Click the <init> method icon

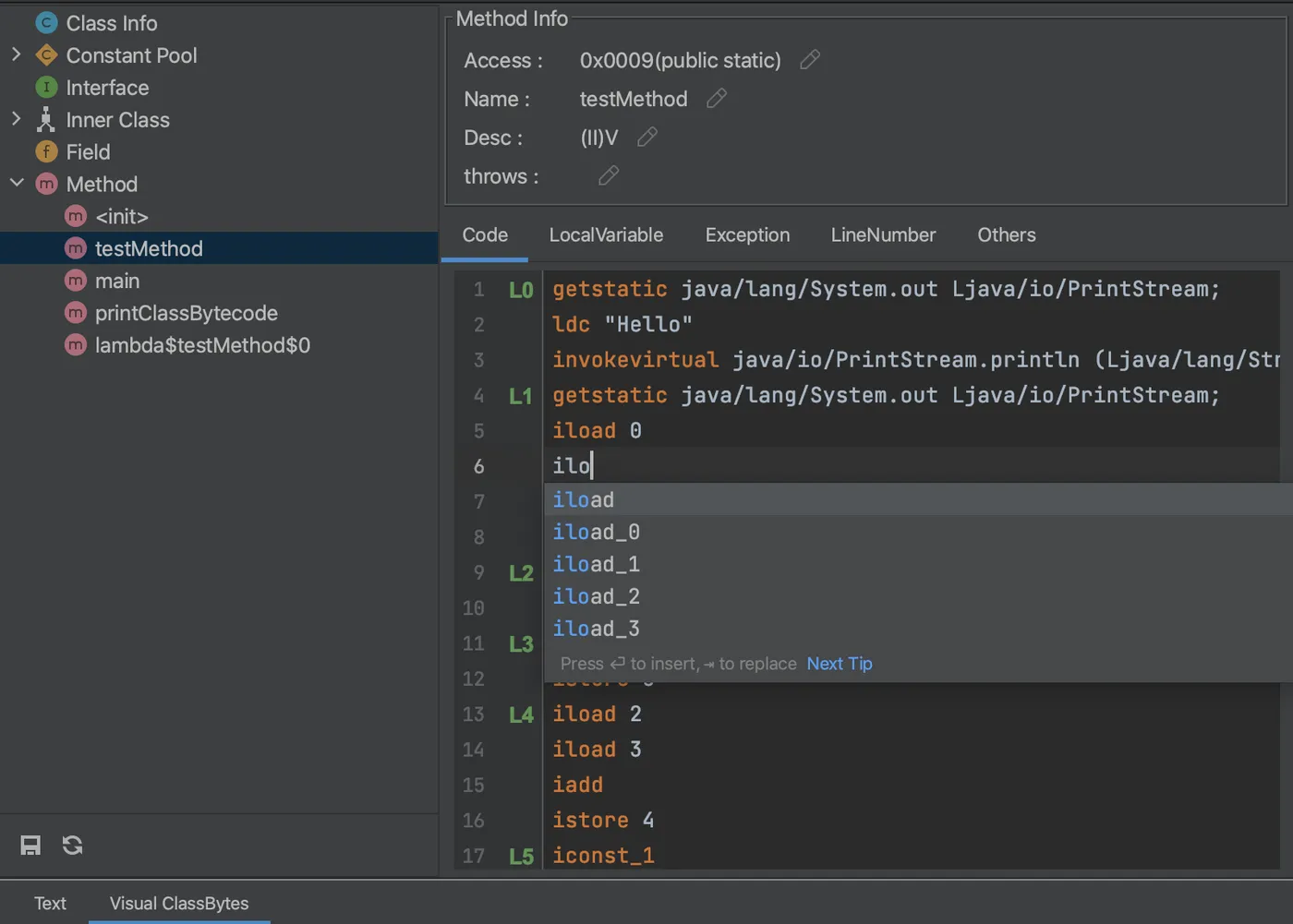click(x=76, y=216)
